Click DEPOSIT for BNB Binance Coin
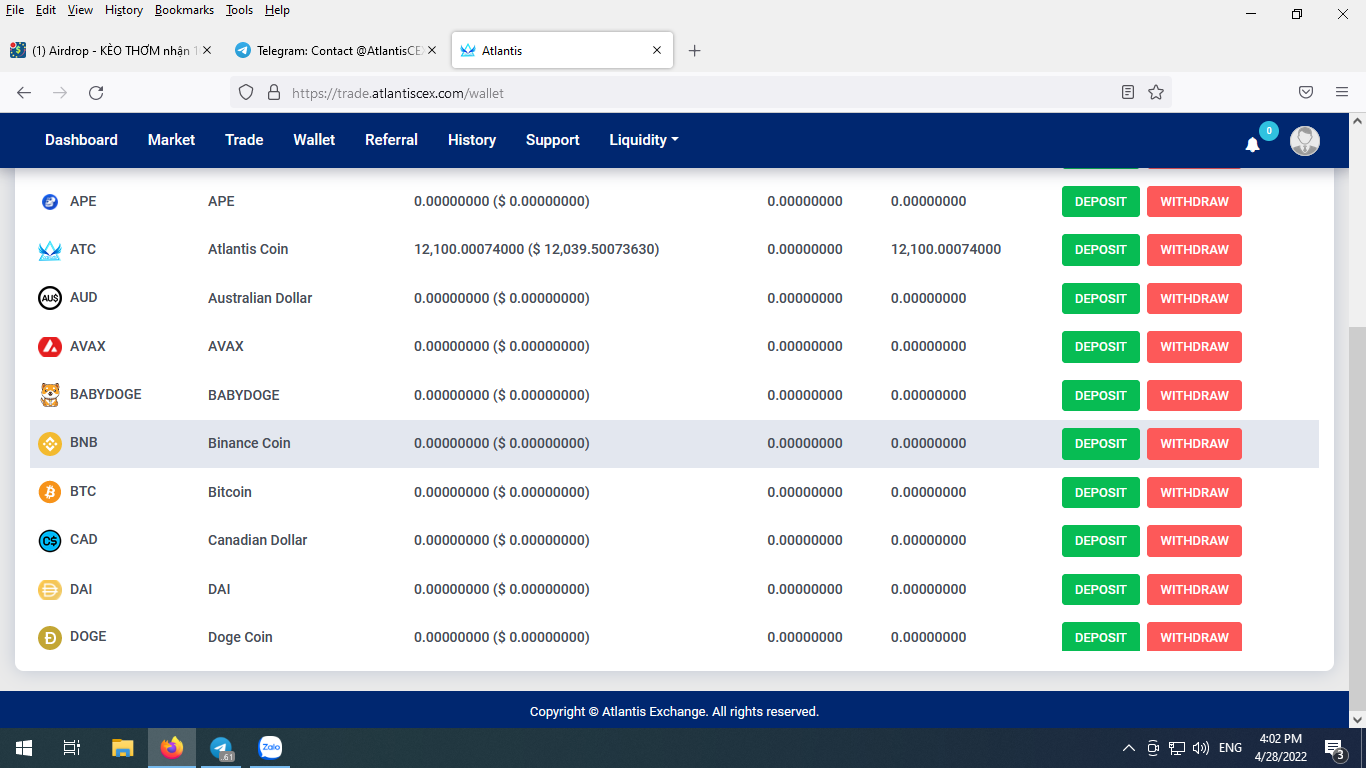This screenshot has width=1366, height=768. point(1100,444)
